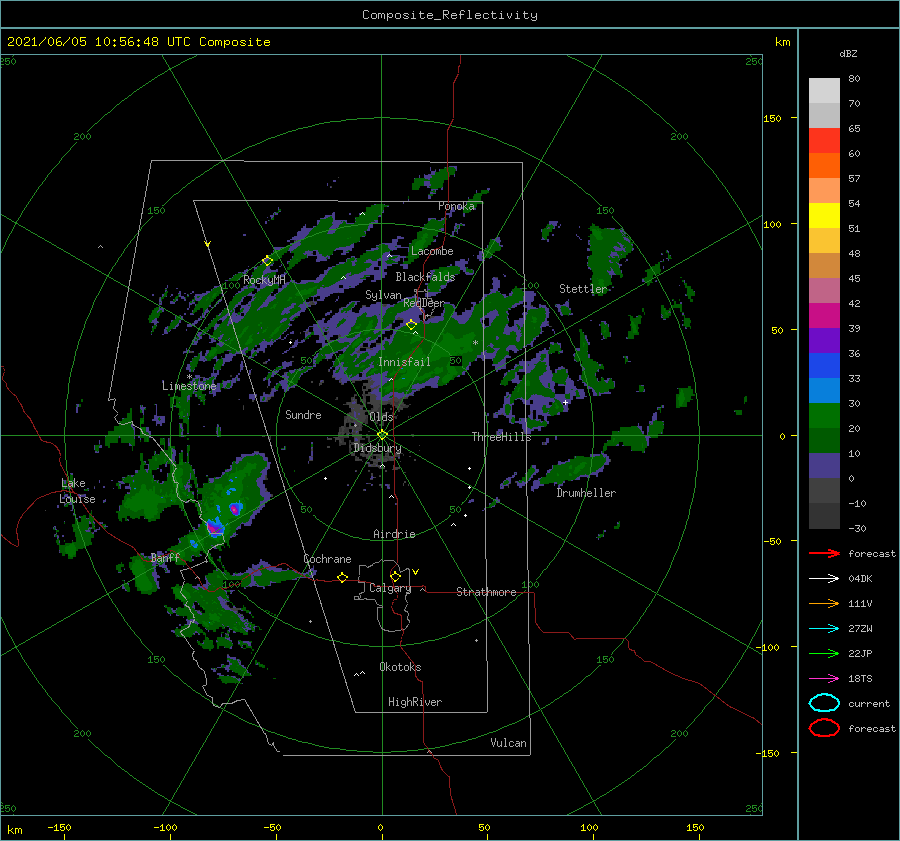Click the timestamp 2021/06/05 10:56:48 UTC Composite
Screen dimensions: 900x841
[x=138, y=42]
